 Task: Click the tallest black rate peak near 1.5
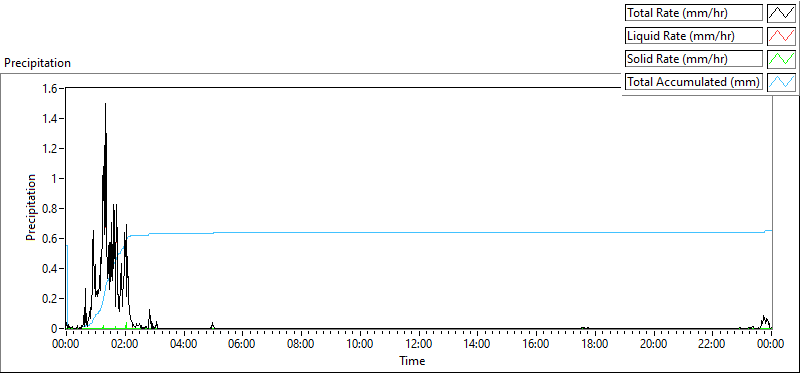(x=105, y=105)
